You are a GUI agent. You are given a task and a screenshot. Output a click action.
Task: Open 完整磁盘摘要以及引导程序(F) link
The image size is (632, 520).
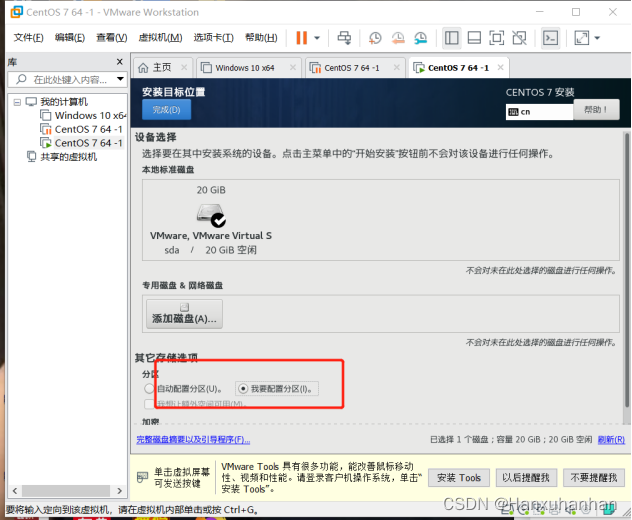(193, 440)
